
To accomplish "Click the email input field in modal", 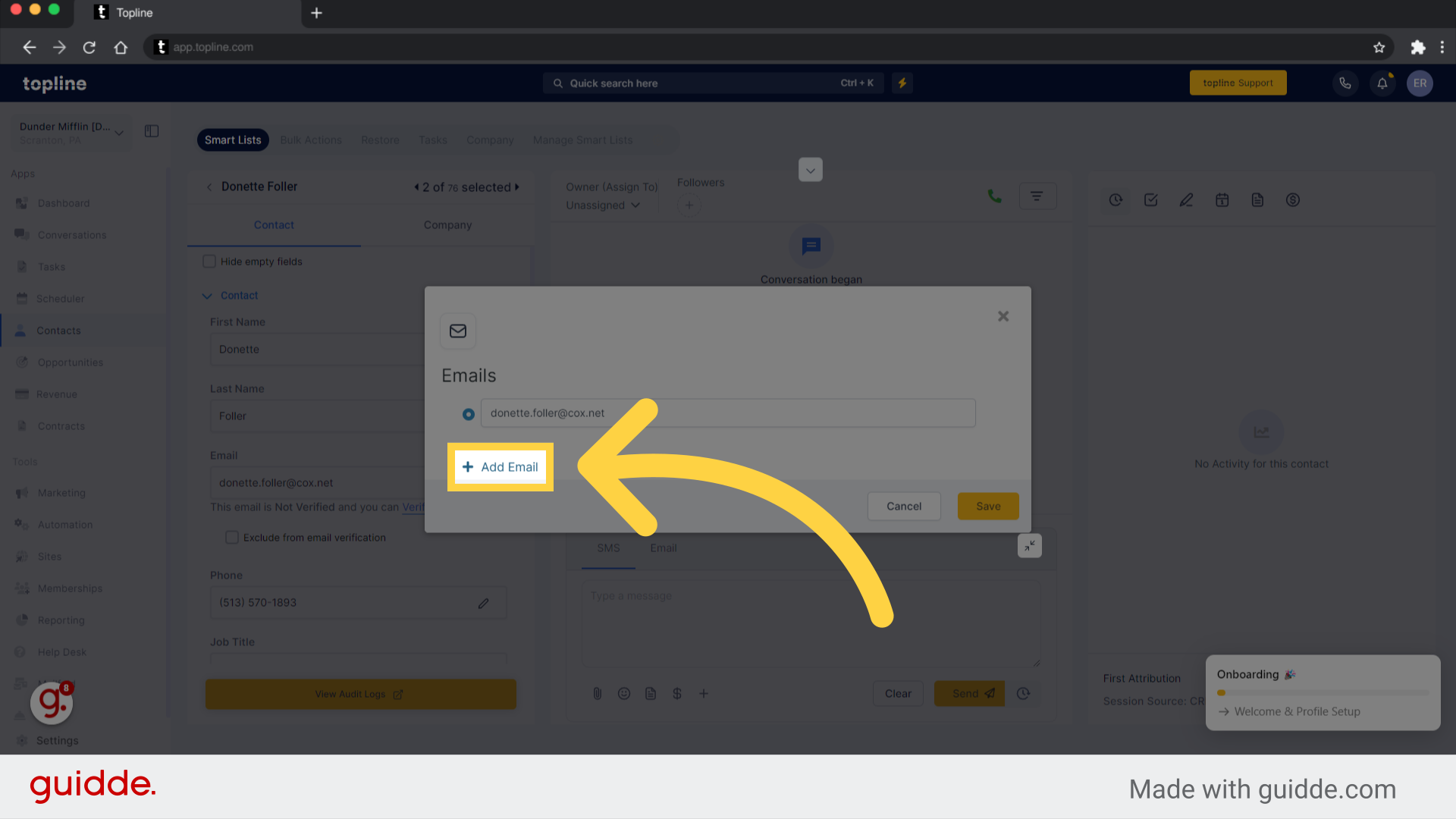I will pyautogui.click(x=728, y=413).
